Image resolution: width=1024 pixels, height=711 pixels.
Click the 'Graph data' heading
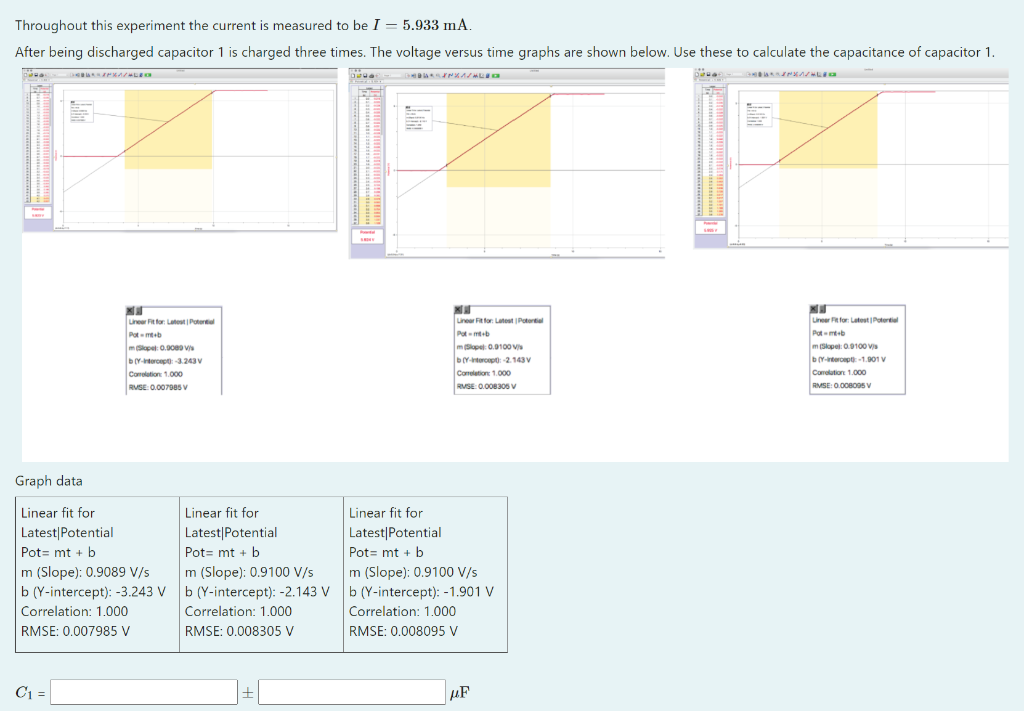coord(49,481)
